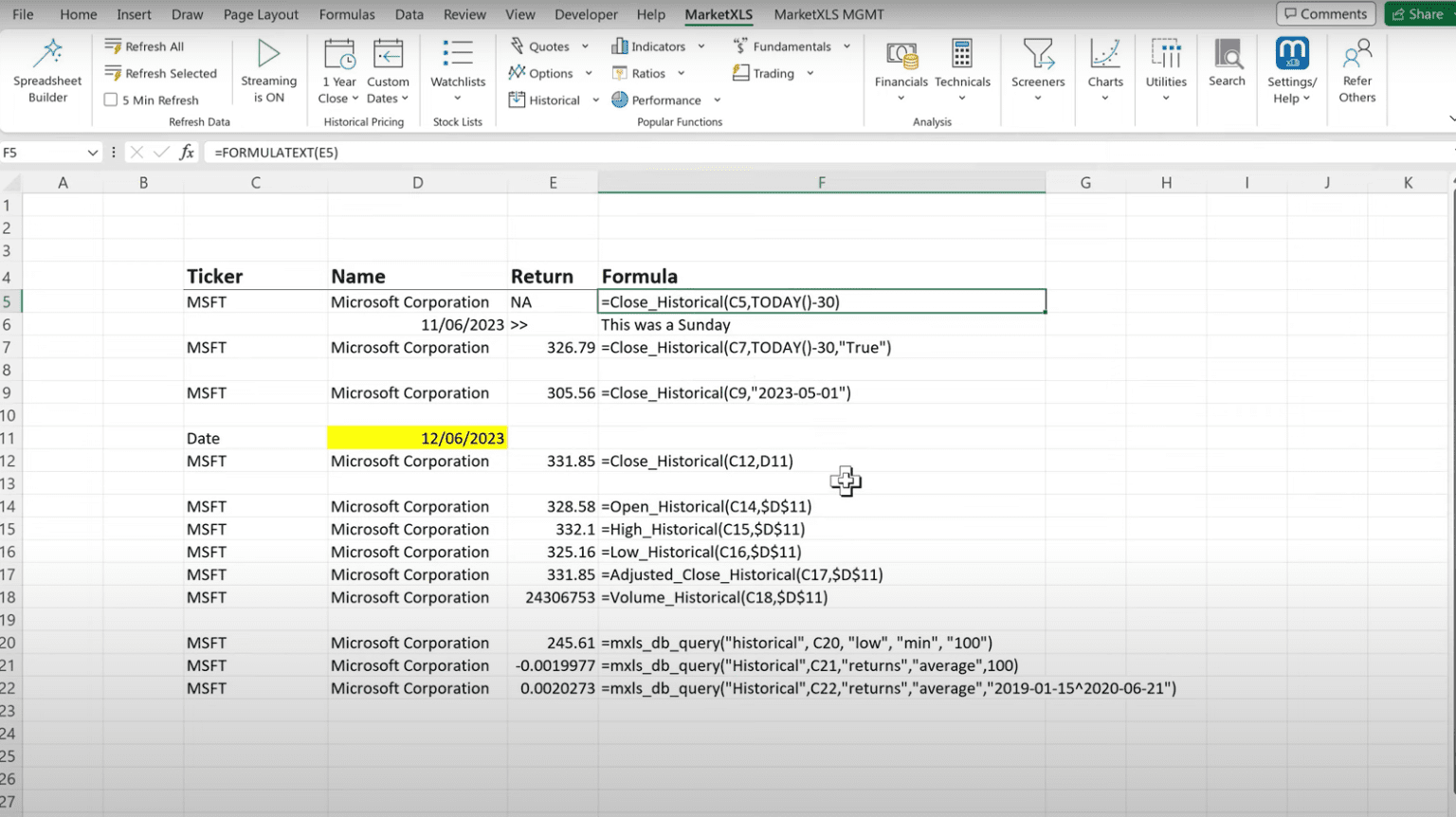Switch to the Formulas tab

(x=347, y=14)
